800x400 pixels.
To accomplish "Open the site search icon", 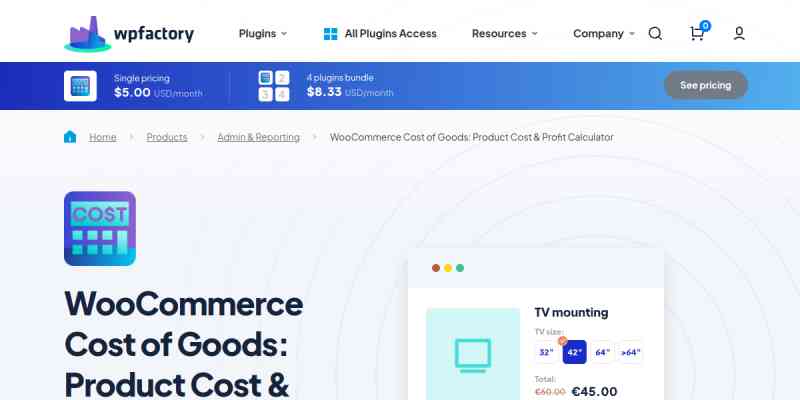I will [655, 34].
